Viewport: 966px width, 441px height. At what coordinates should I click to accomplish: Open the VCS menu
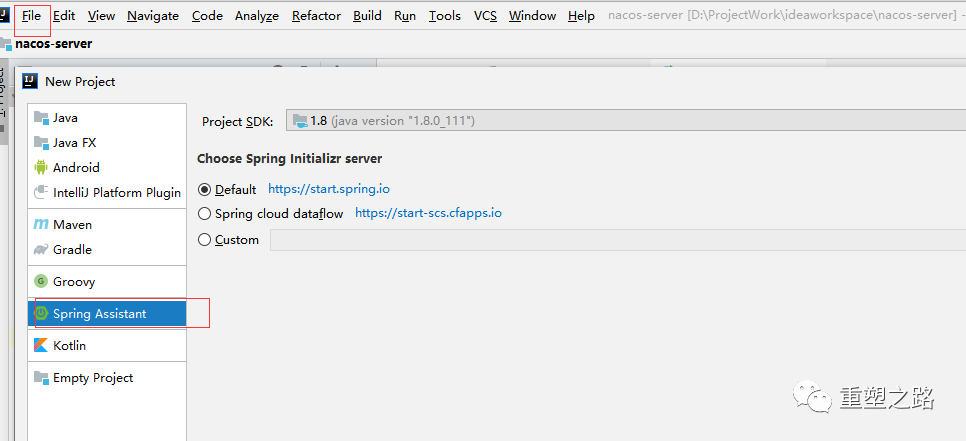pos(485,16)
